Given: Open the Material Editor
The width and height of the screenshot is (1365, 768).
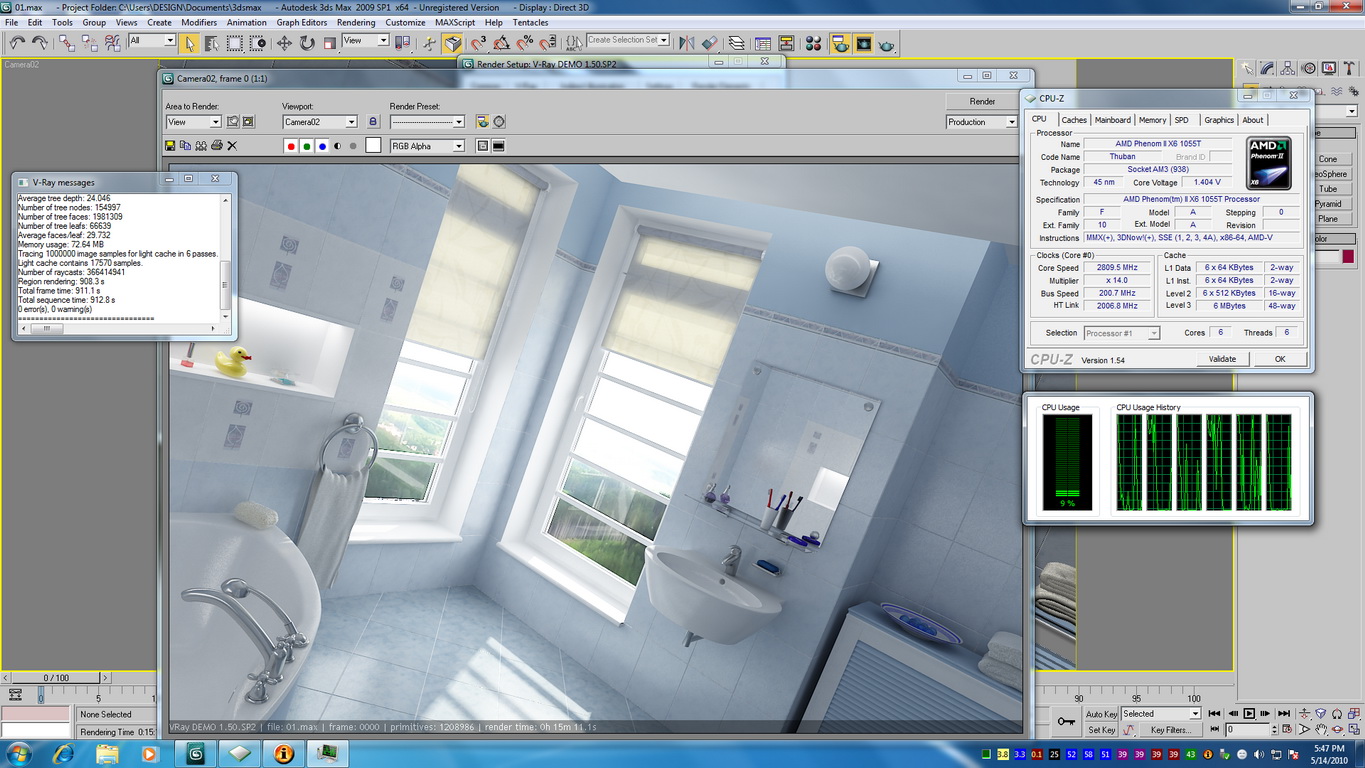Looking at the screenshot, I should click(x=813, y=43).
